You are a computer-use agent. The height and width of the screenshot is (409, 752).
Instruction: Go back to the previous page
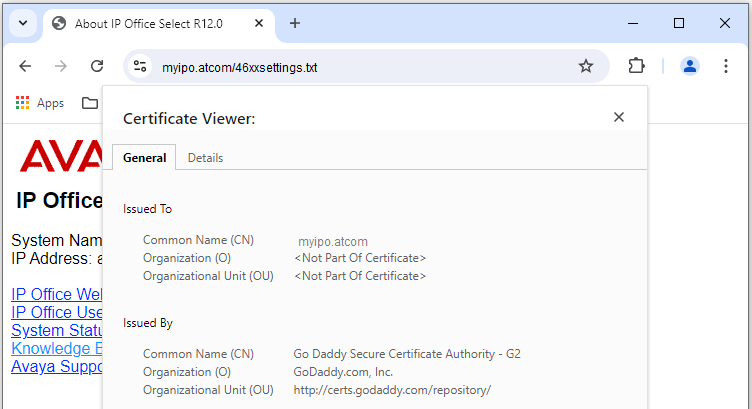coord(25,66)
